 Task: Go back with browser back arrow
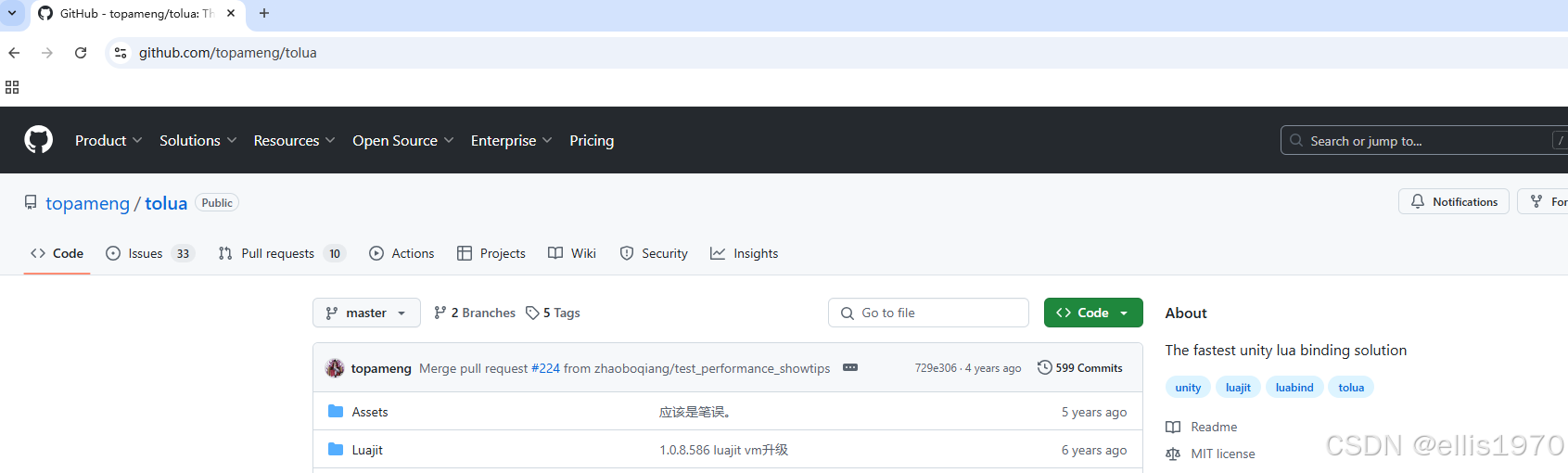point(14,53)
